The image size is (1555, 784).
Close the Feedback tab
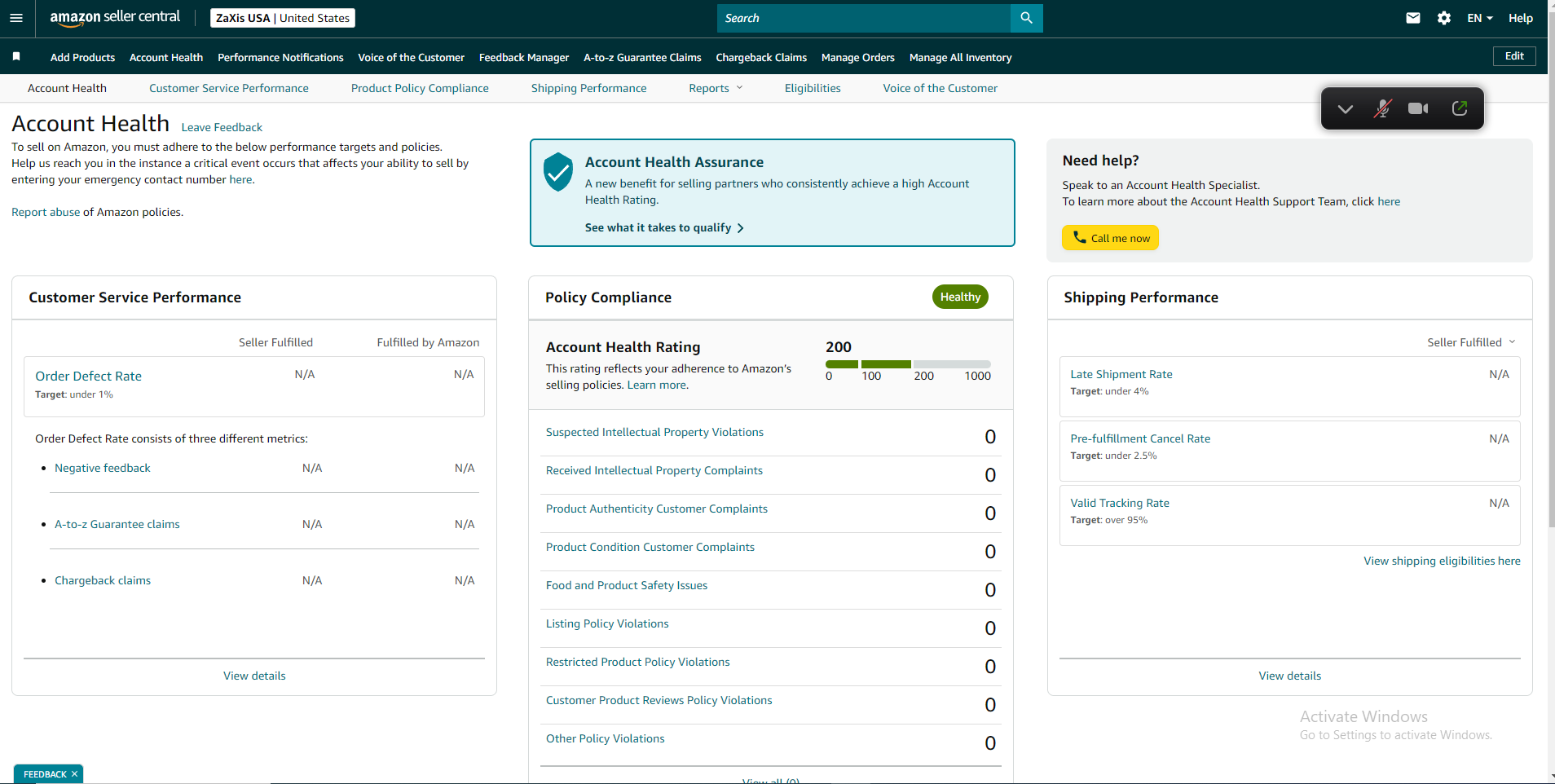click(74, 774)
